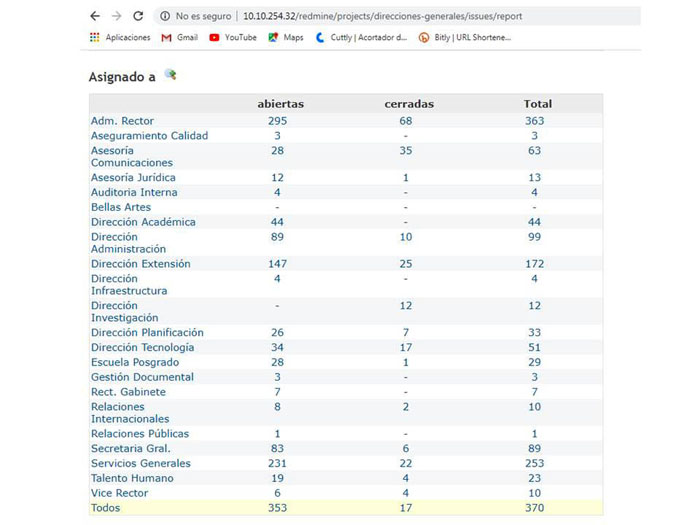Click 12 cerradas for Dirección Investigación

coord(405,306)
